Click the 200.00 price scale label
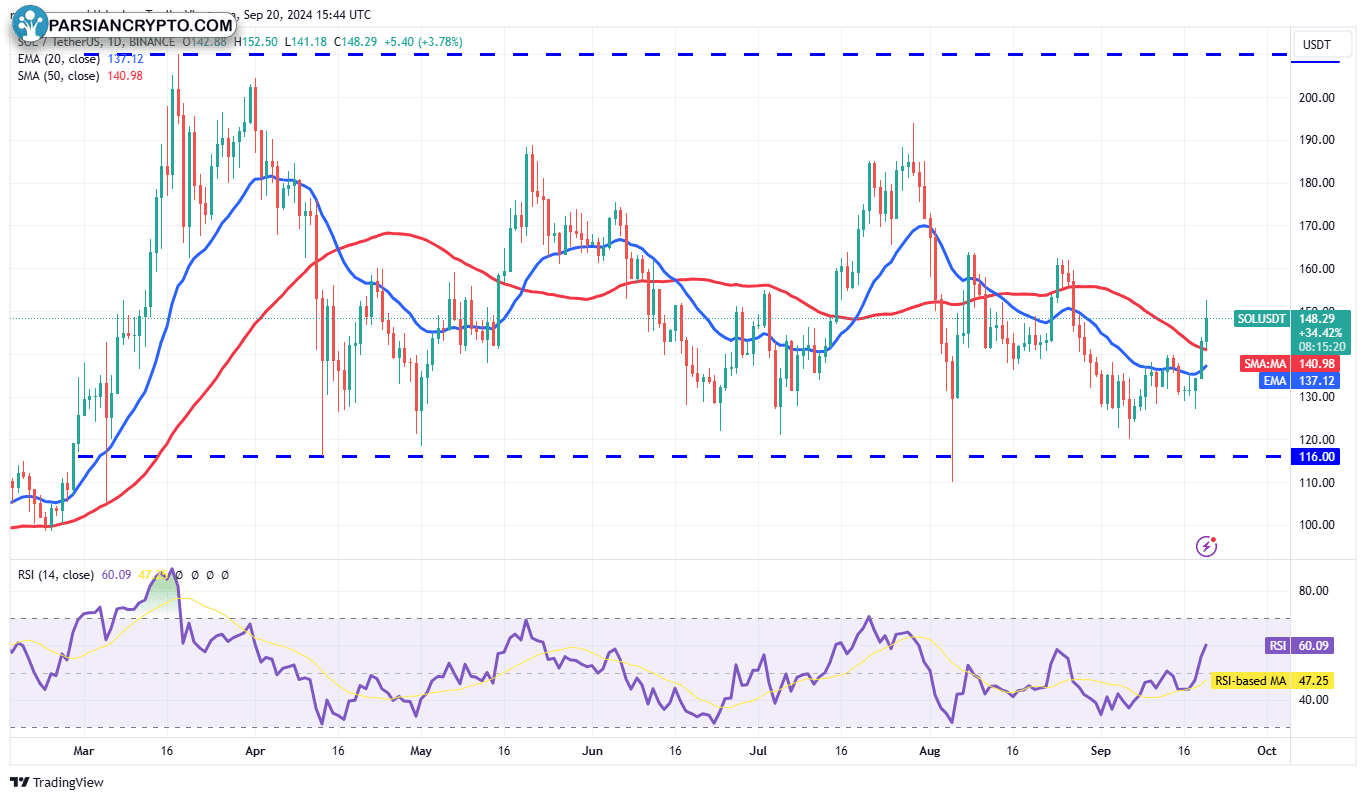Screen dimensions: 1366x800 tap(1316, 97)
